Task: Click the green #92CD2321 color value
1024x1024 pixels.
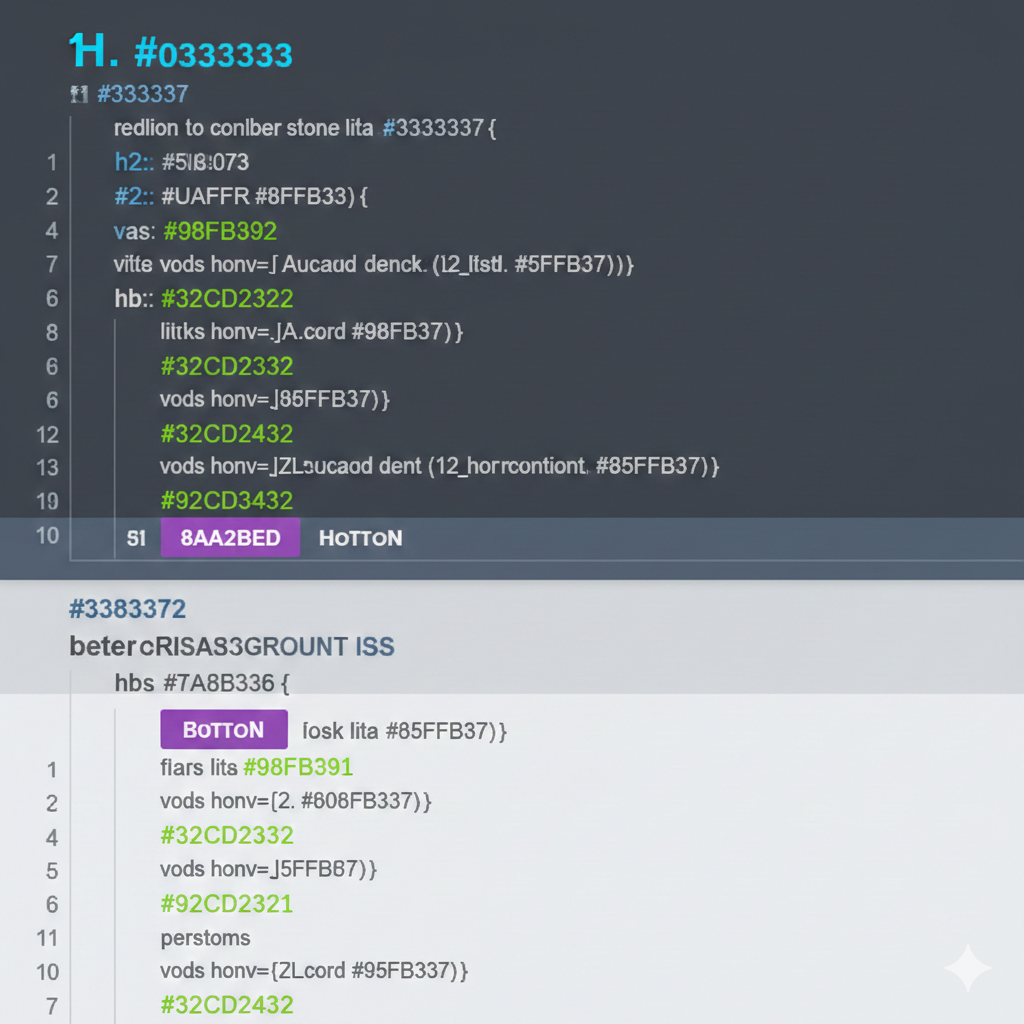Action: pyautogui.click(x=226, y=904)
